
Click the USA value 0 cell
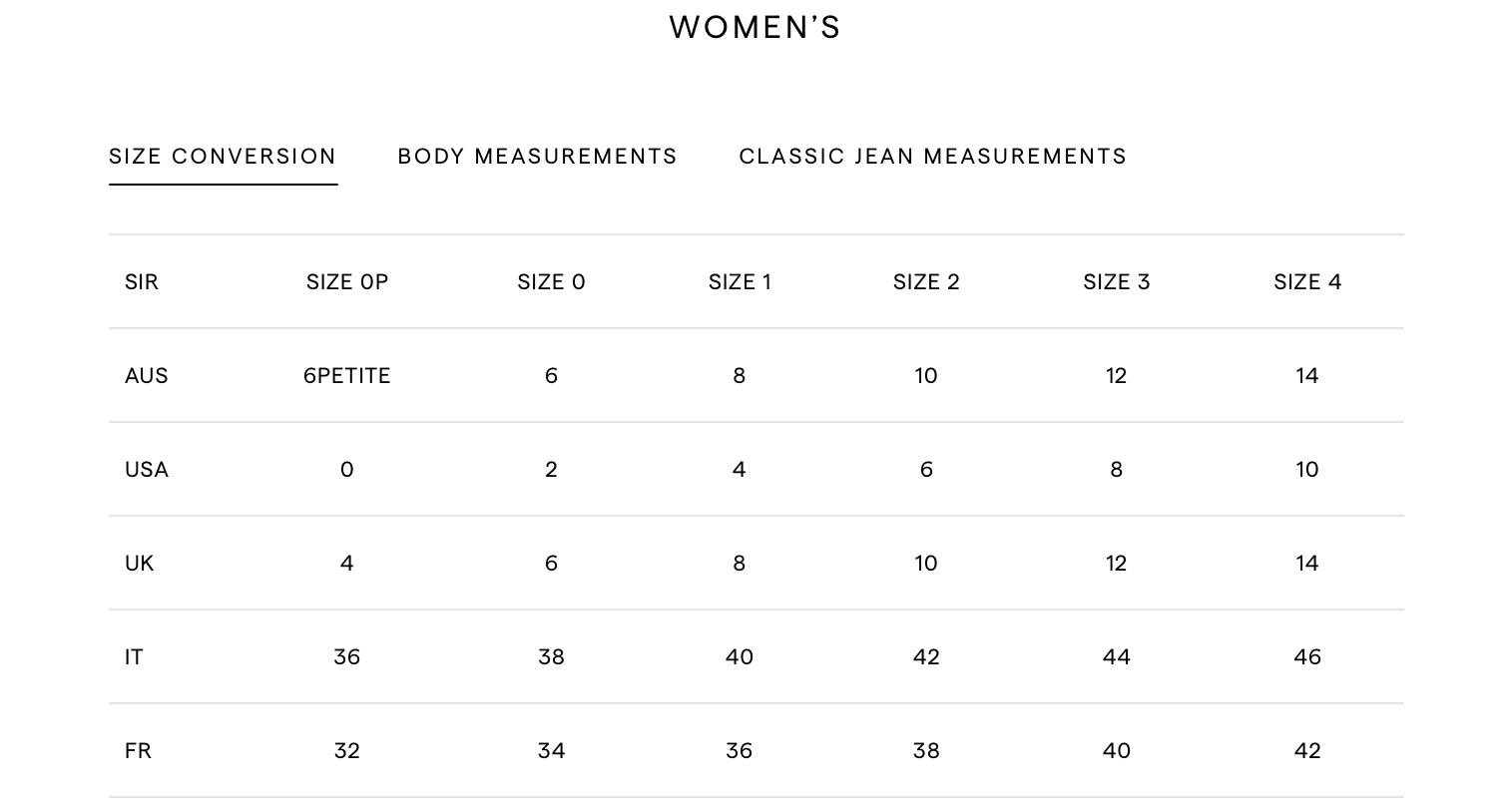coord(347,470)
